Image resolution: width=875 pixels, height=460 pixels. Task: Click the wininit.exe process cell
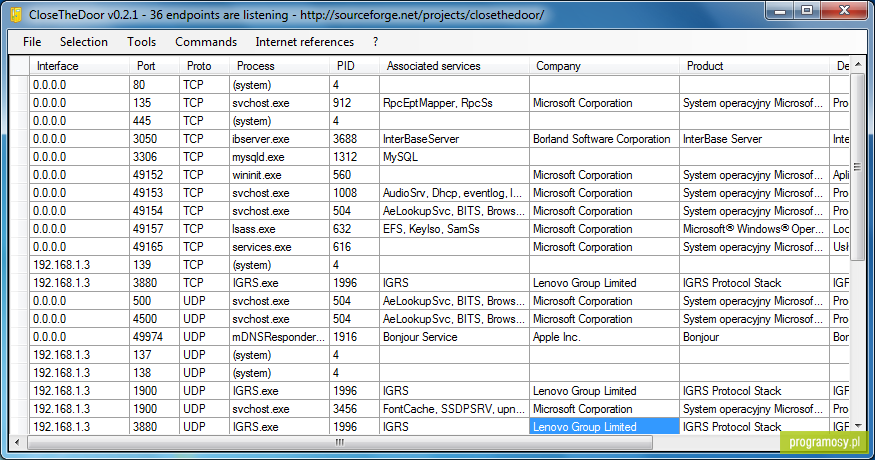280,175
